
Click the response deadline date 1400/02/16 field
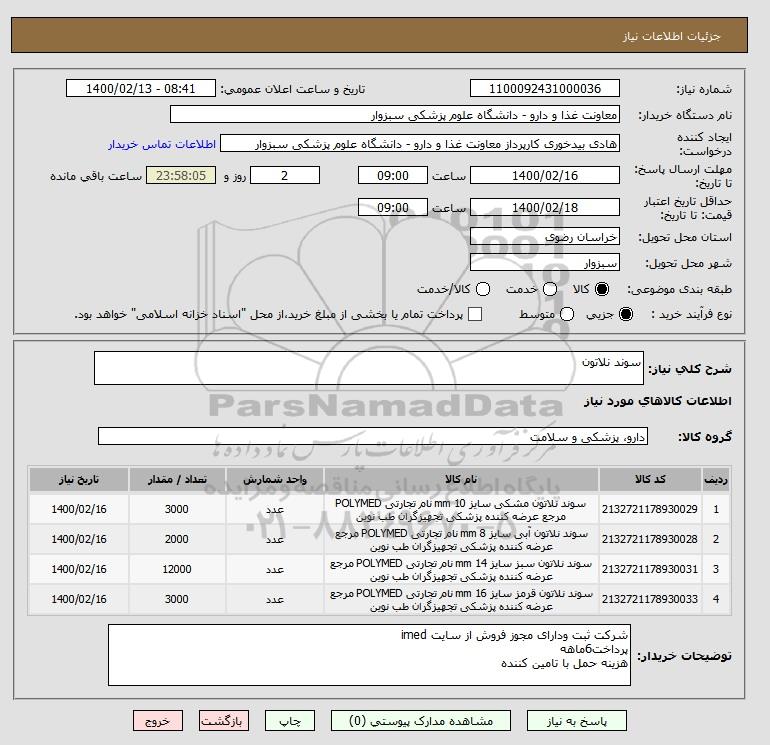click(545, 175)
